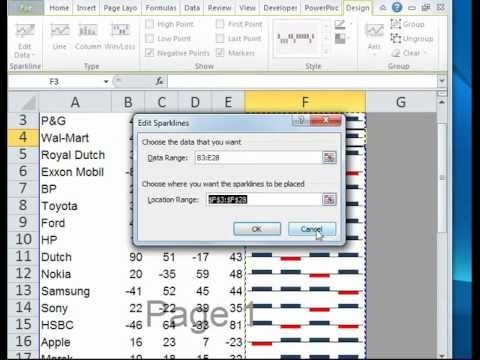Toggle the Last Point checkbox
Screen dimensions: 480x360
click(220, 38)
